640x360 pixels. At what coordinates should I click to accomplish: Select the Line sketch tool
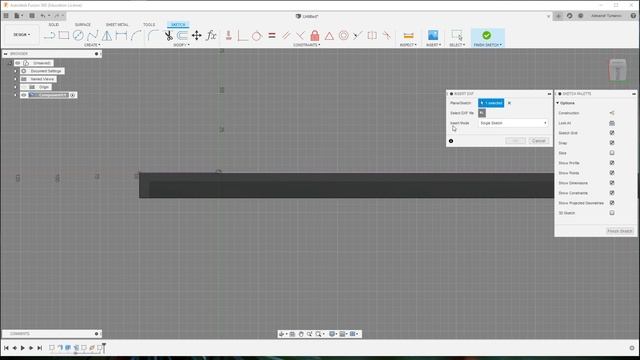click(x=50, y=36)
